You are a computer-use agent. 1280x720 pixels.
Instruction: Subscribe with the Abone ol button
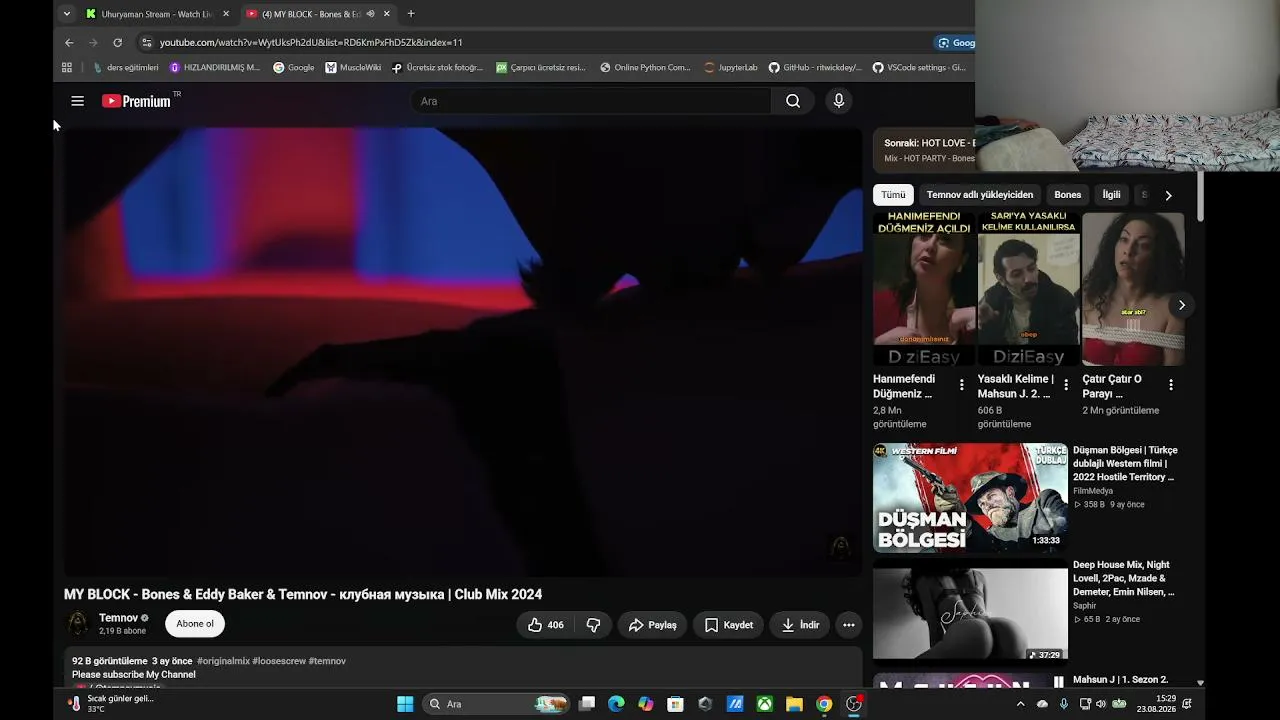[x=195, y=624]
